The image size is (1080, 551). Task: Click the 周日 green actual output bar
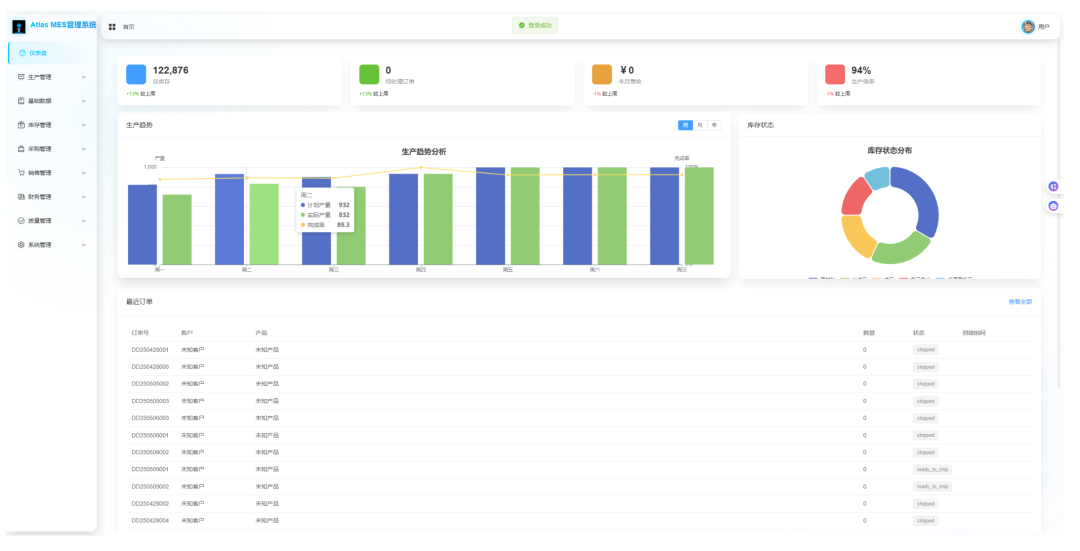pyautogui.click(x=699, y=216)
